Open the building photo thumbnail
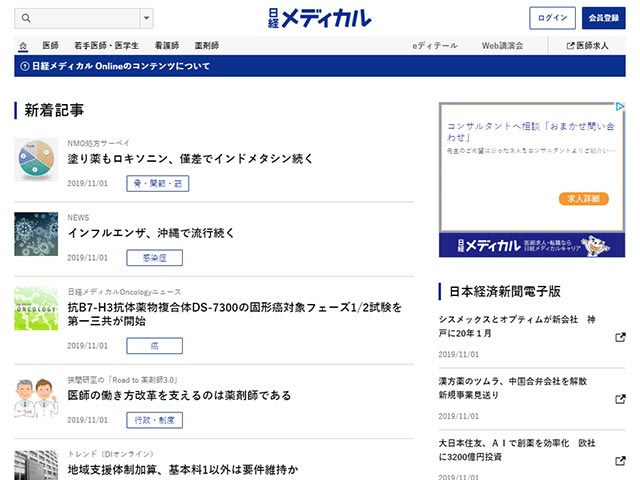 36,465
